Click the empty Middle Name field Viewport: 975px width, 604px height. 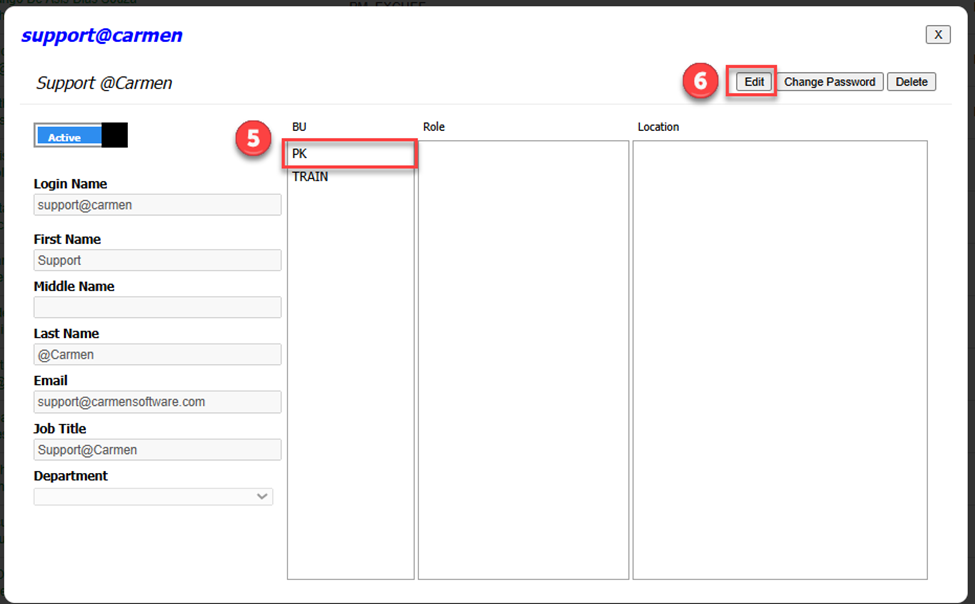pos(157,307)
